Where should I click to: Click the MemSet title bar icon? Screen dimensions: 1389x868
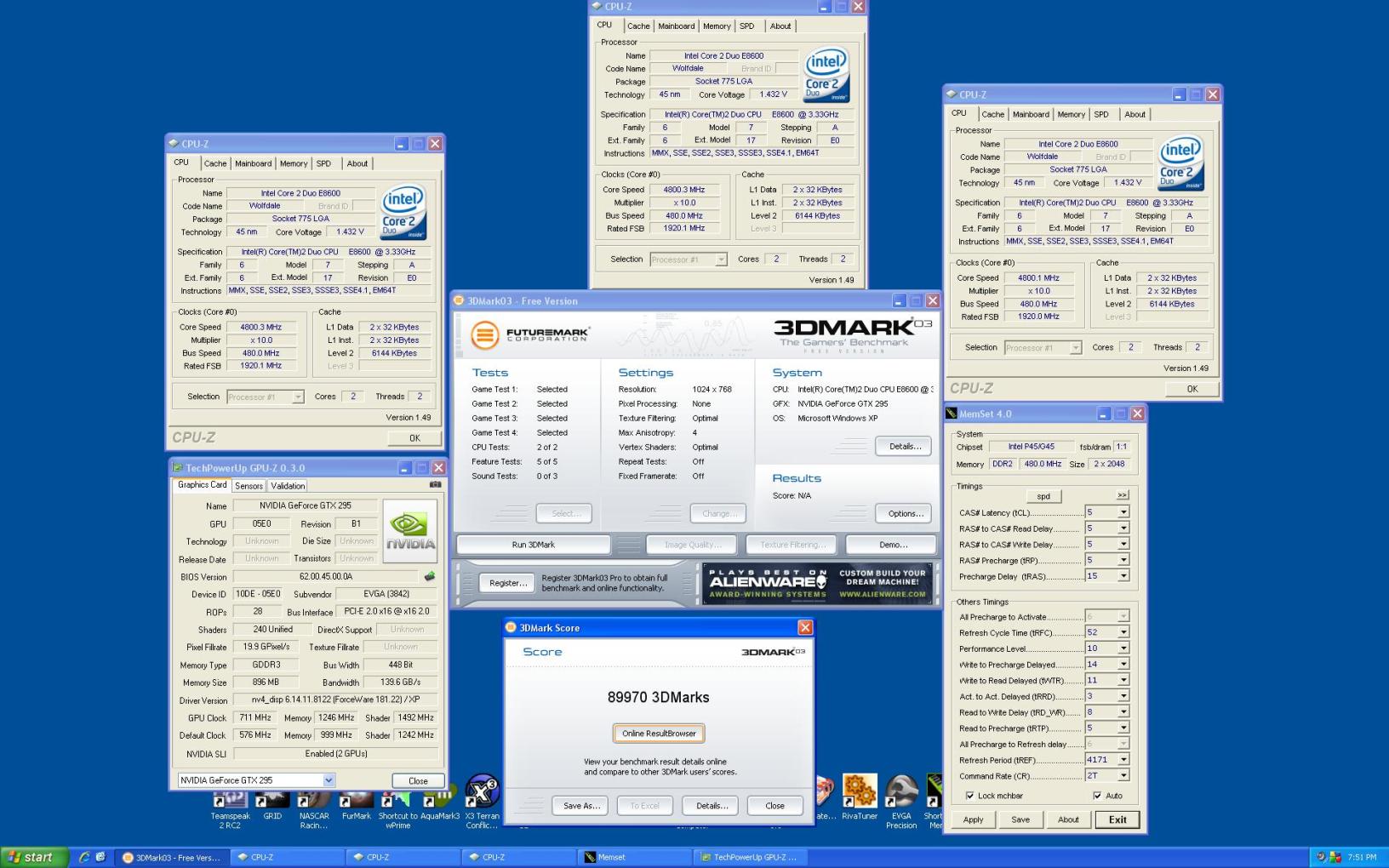pos(952,414)
